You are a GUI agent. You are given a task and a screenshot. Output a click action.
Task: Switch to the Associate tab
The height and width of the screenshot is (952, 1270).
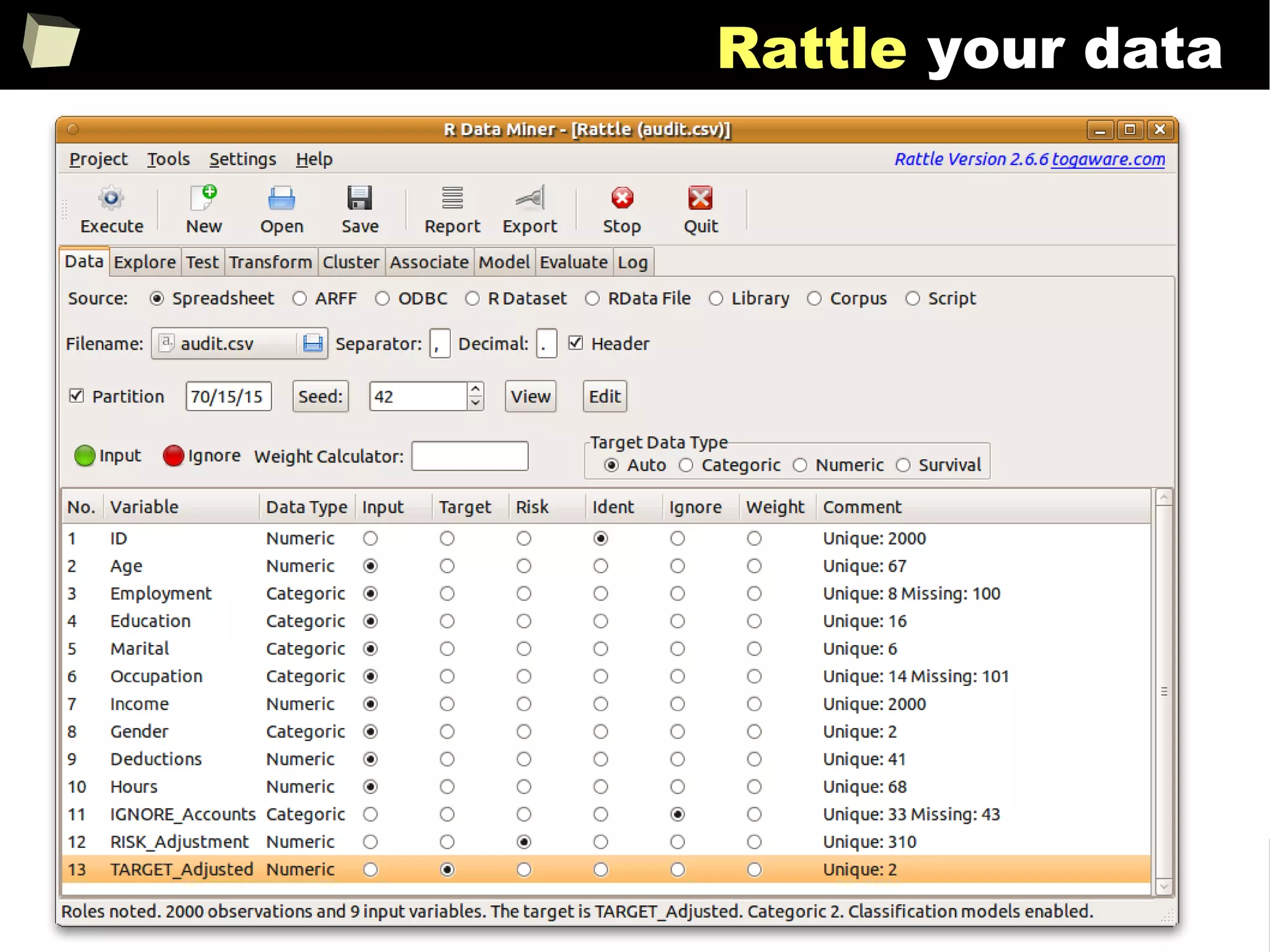tap(429, 262)
